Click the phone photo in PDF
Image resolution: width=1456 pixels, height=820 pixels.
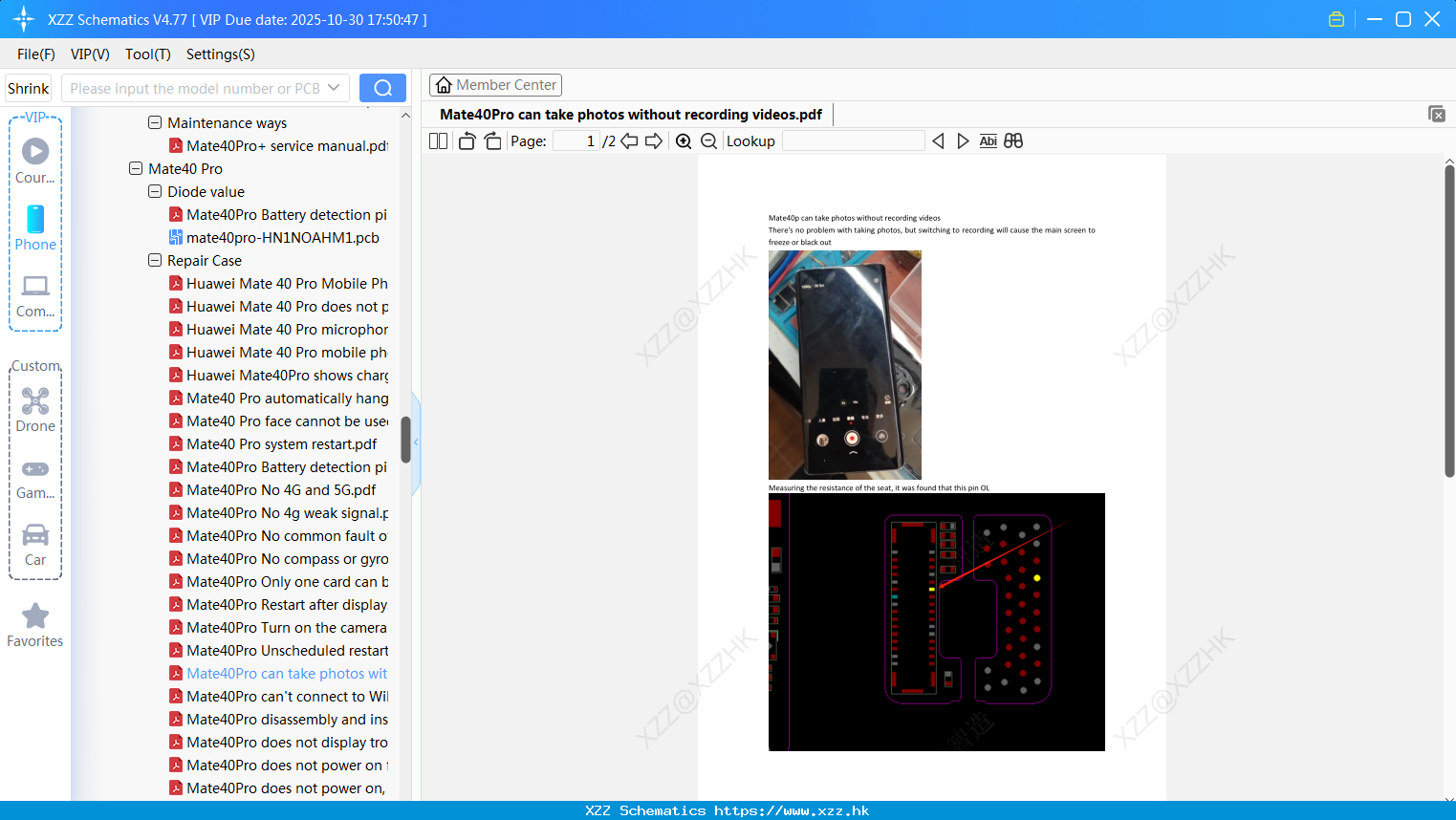(845, 365)
